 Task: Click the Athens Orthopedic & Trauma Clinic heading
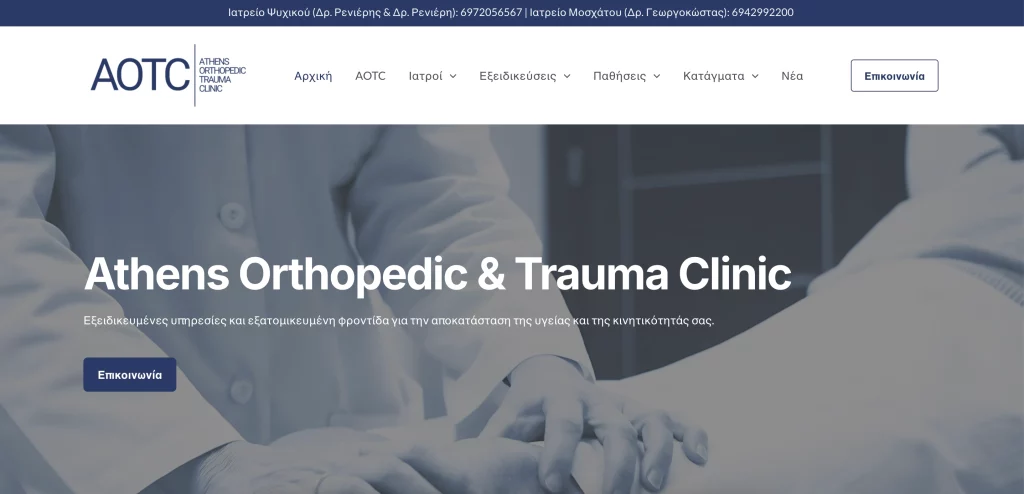point(438,273)
